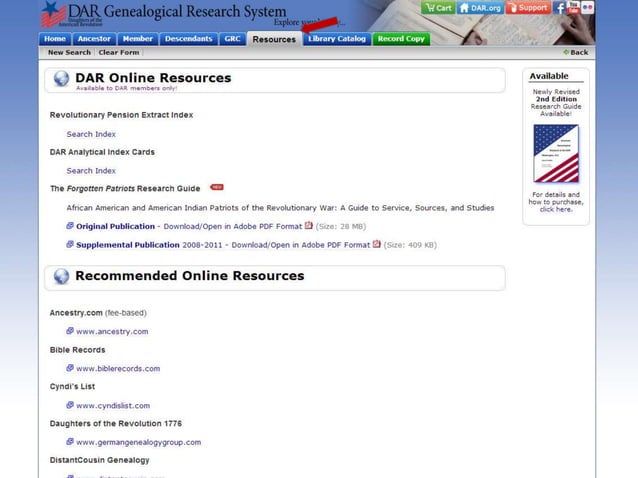The width and height of the screenshot is (638, 478).
Task: Open the Facebook icon in header
Action: click(559, 8)
